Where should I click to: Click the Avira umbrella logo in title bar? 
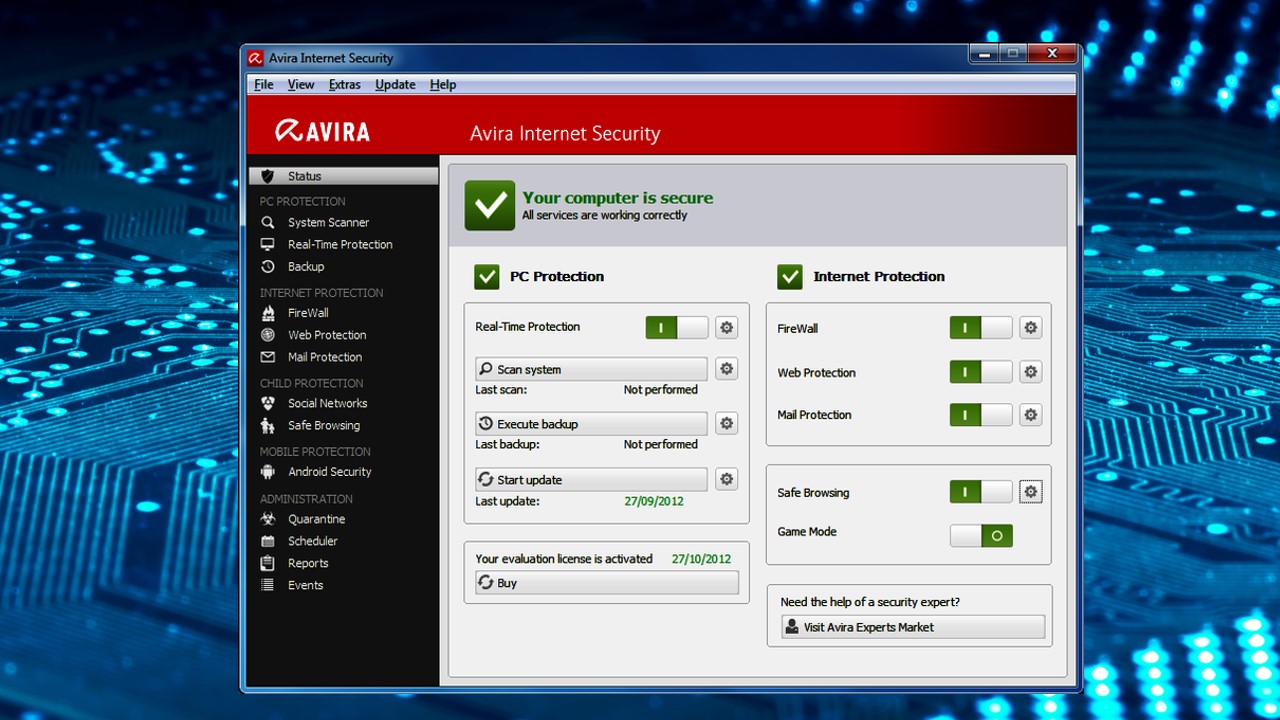click(x=255, y=58)
